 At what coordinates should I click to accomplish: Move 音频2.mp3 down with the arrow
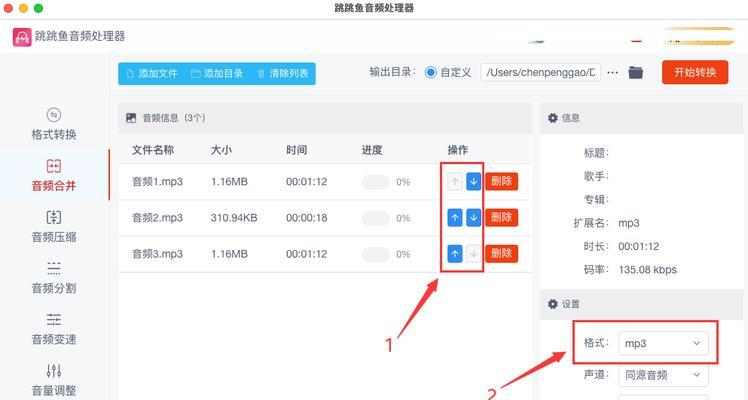(x=473, y=217)
